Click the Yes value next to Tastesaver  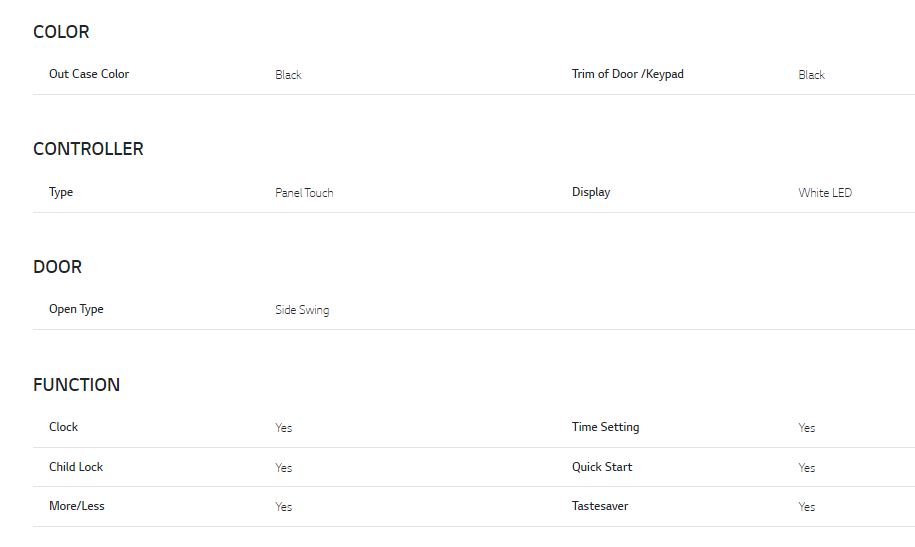807,507
